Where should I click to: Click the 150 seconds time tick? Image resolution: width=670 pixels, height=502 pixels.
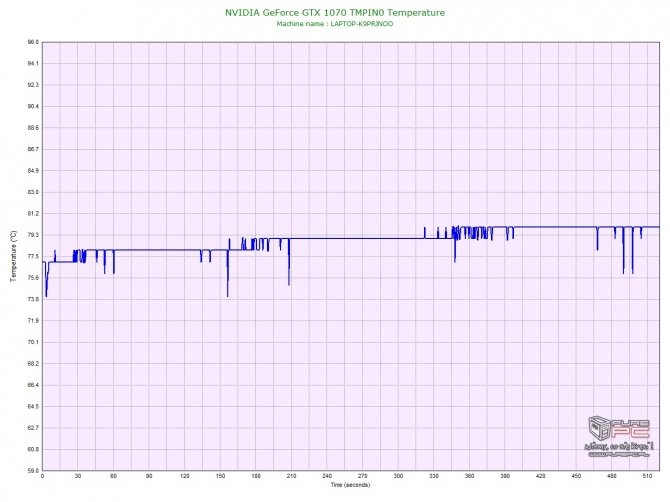(x=220, y=476)
